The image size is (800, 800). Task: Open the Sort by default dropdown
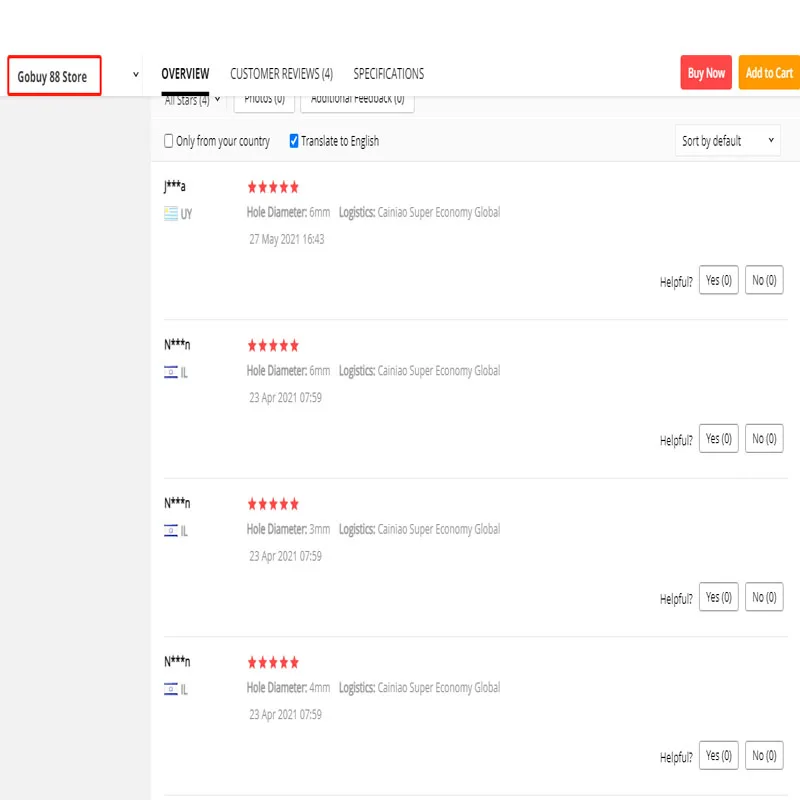[x=728, y=141]
